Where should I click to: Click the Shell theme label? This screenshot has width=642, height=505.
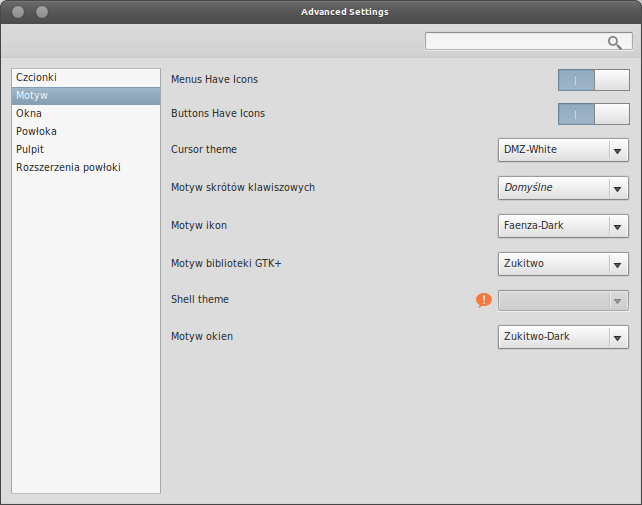pos(200,299)
